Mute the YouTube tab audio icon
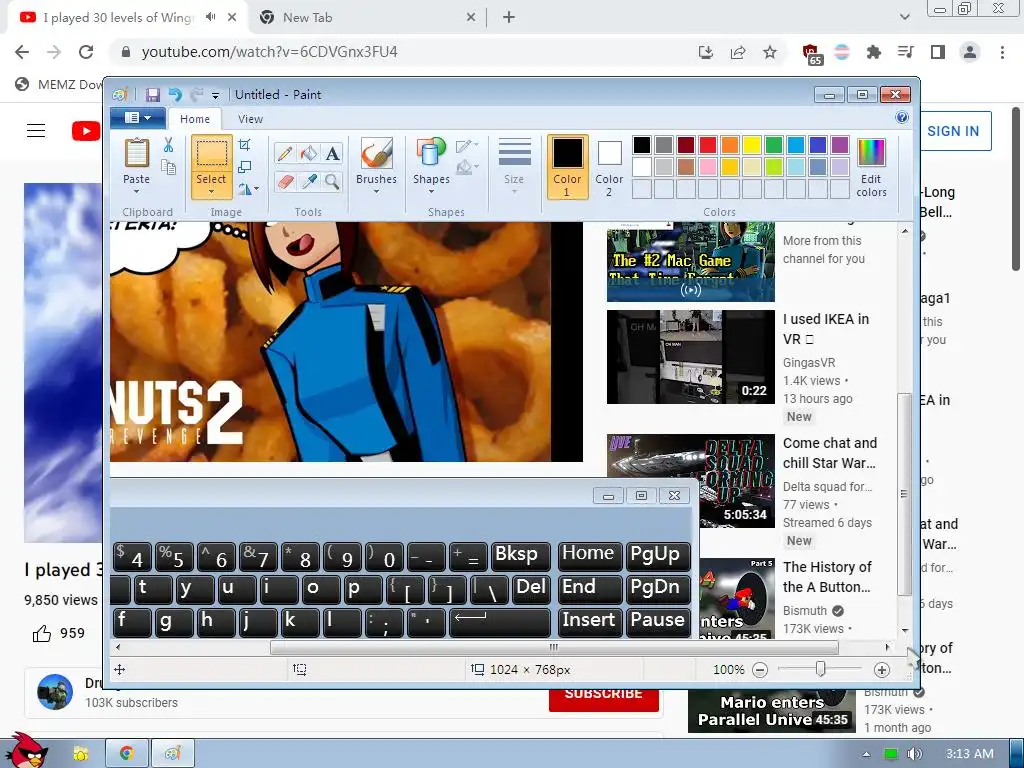This screenshot has height=768, width=1024. click(210, 17)
